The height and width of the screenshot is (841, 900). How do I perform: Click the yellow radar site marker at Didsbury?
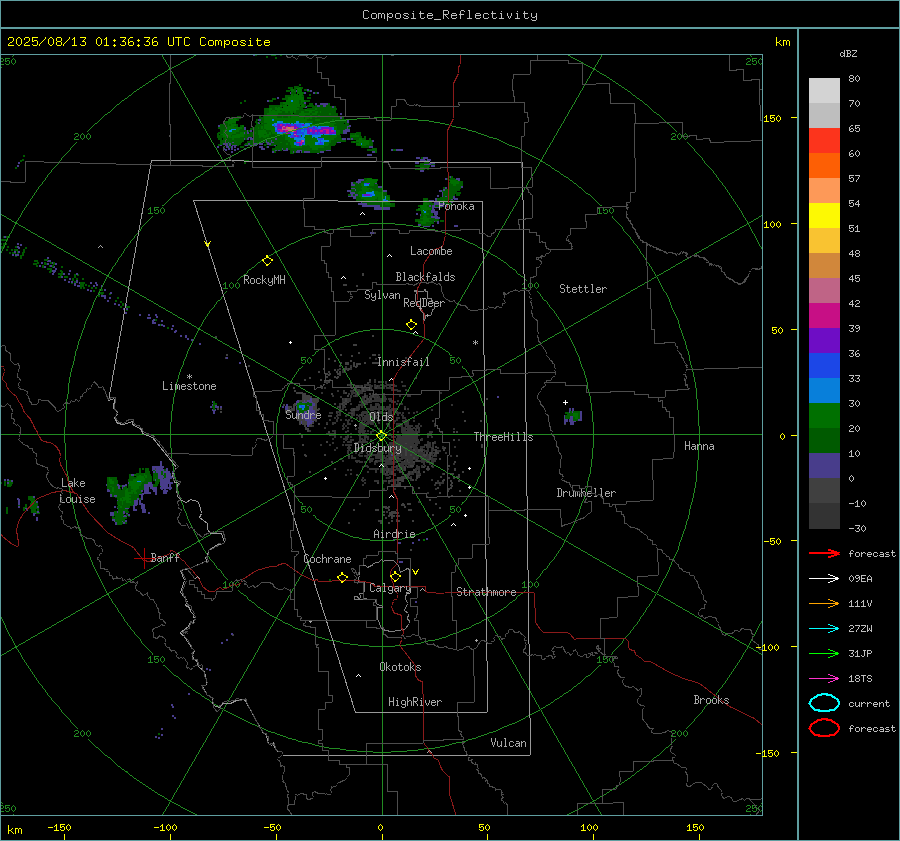click(381, 436)
